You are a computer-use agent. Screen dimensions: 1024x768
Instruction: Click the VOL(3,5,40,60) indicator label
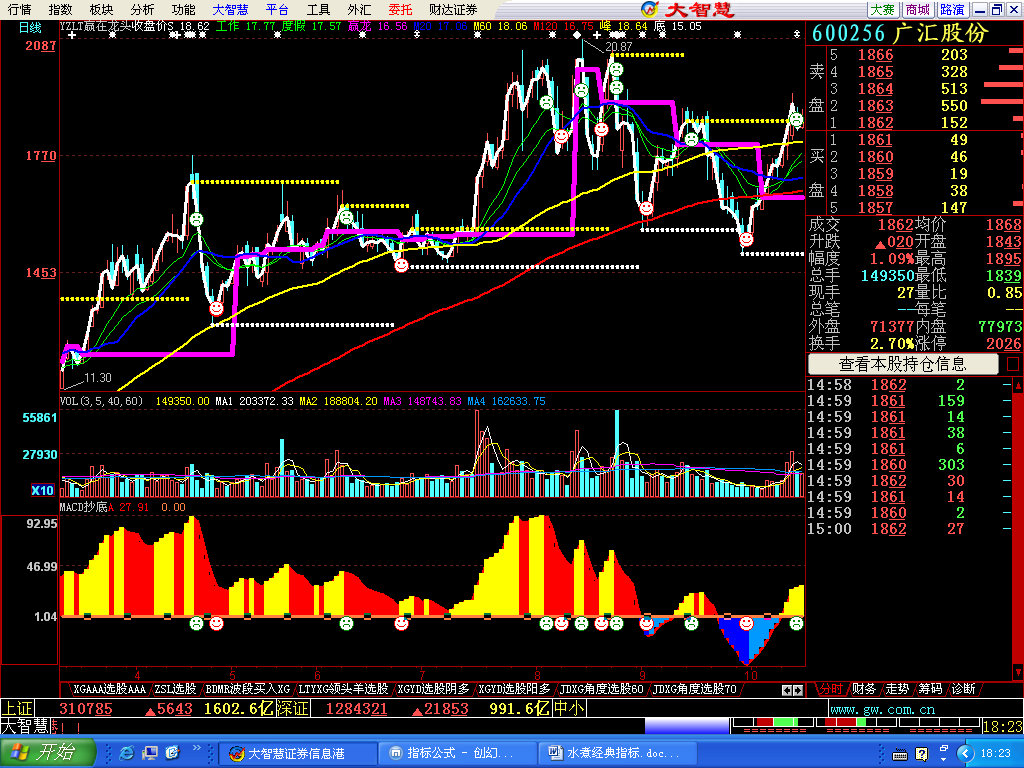coord(101,401)
